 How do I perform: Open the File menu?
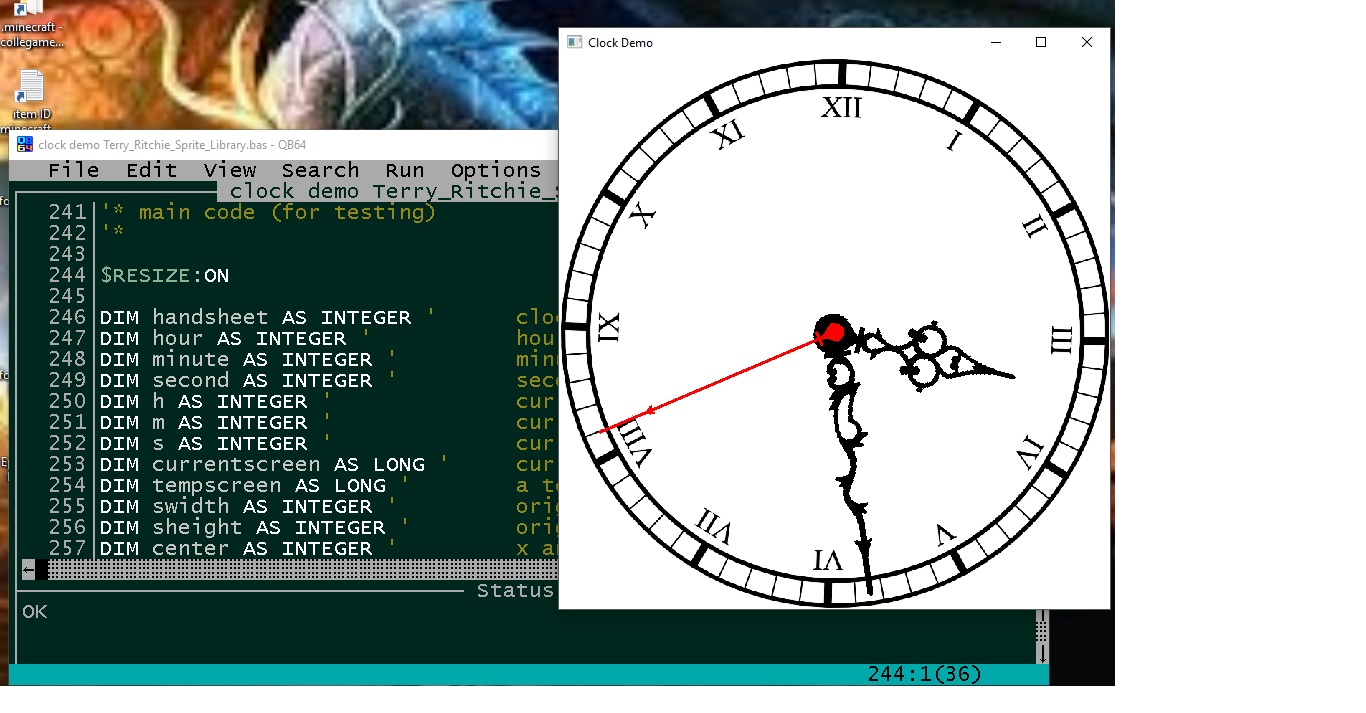click(x=74, y=171)
